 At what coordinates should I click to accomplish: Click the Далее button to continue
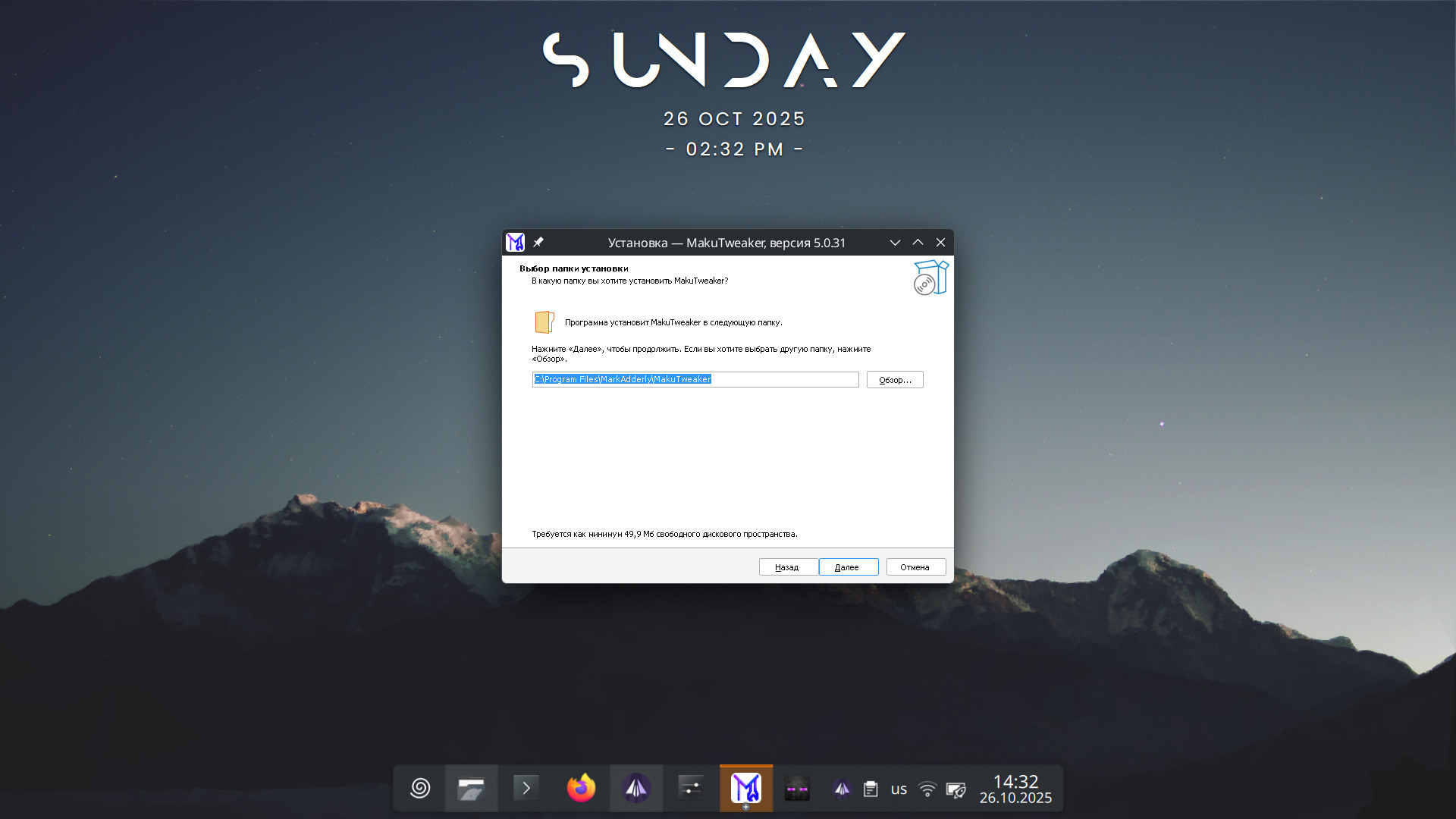click(848, 567)
